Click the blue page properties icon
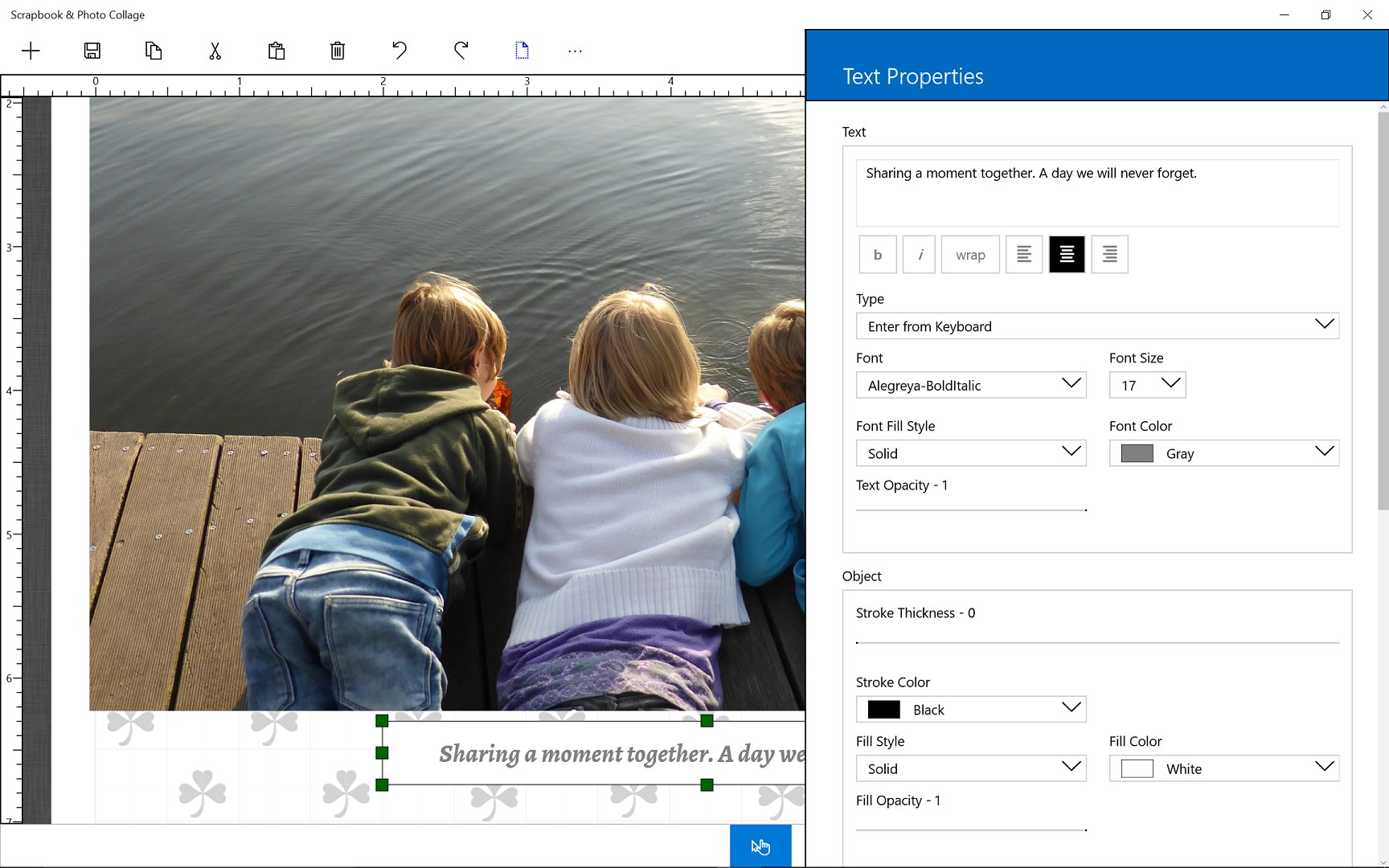The width and height of the screenshot is (1389, 868). pyautogui.click(x=522, y=51)
